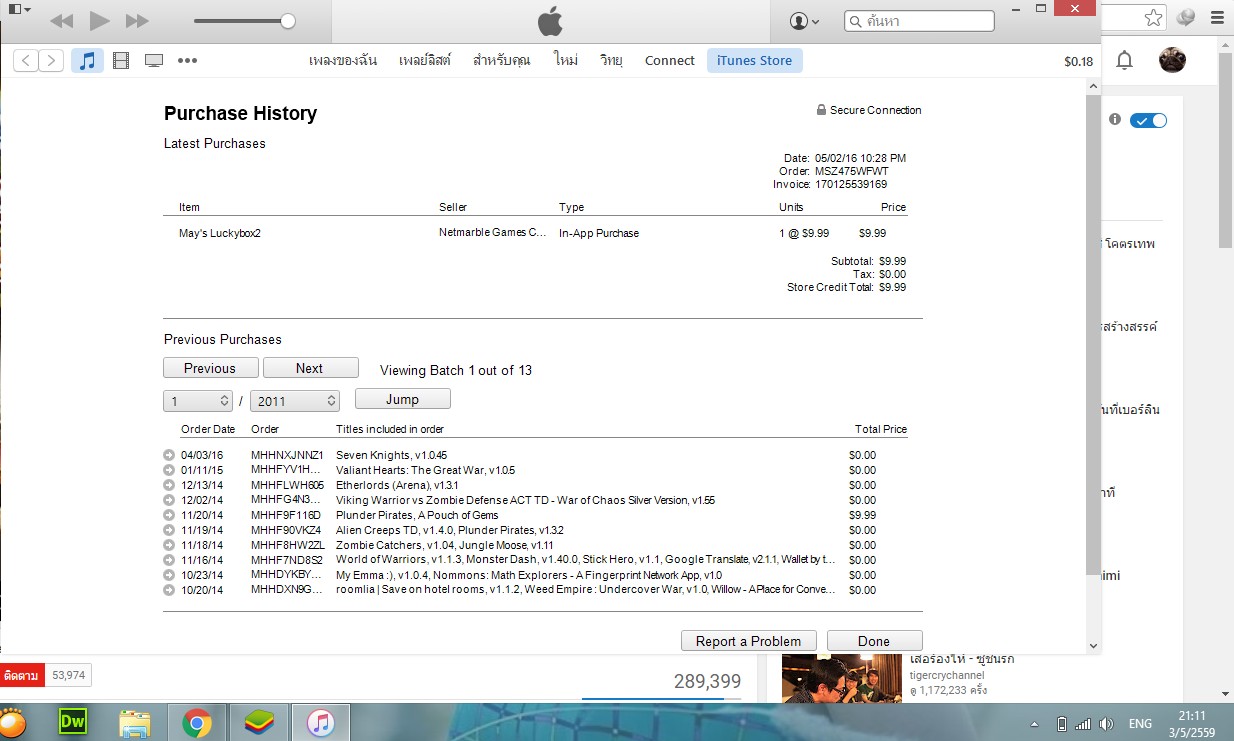Adjust the volume slider knob

coord(288,21)
